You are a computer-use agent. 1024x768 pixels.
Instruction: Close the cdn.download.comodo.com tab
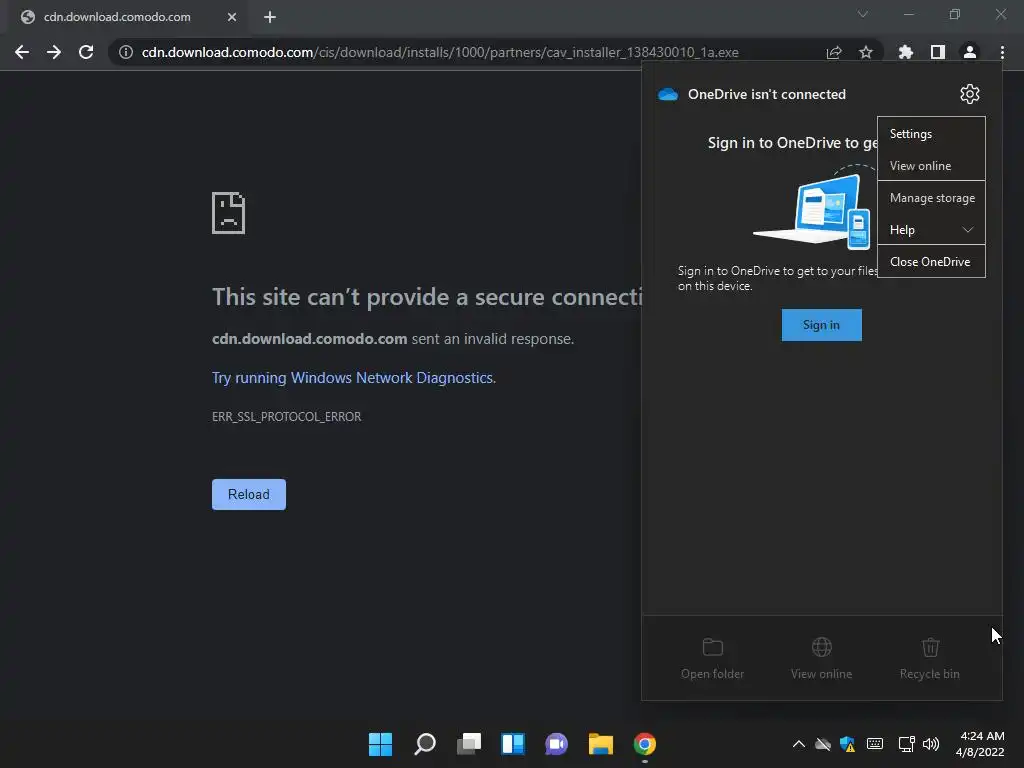tap(232, 17)
